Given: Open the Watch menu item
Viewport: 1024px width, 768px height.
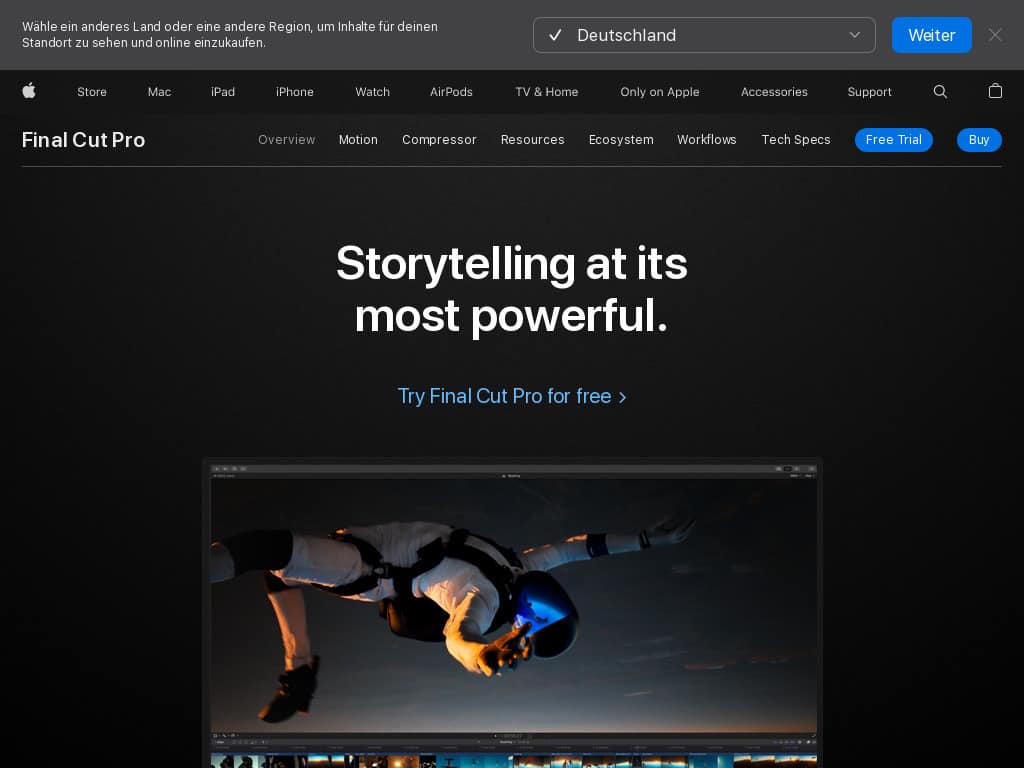Looking at the screenshot, I should [x=372, y=92].
